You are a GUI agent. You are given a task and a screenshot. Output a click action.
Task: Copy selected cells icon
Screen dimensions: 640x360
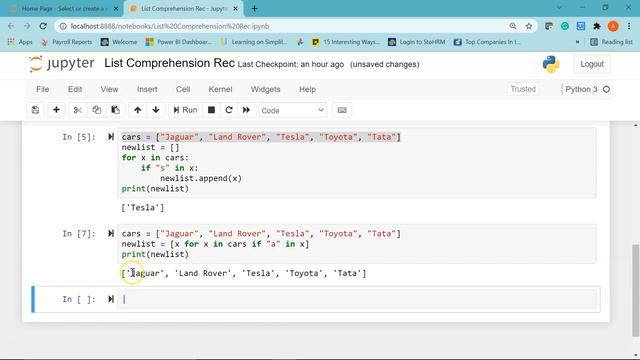pos(97,110)
